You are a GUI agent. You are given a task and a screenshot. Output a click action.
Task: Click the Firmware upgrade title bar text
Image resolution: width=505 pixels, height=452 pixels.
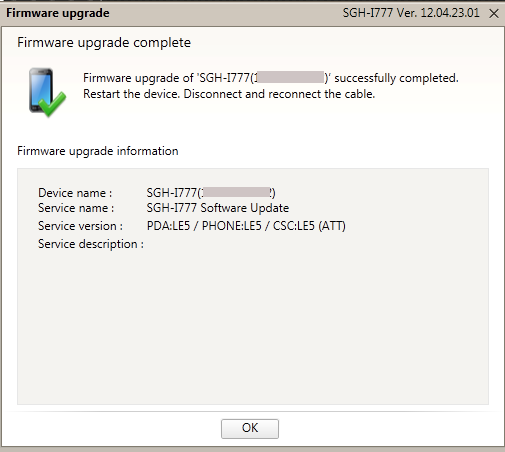coord(58,13)
